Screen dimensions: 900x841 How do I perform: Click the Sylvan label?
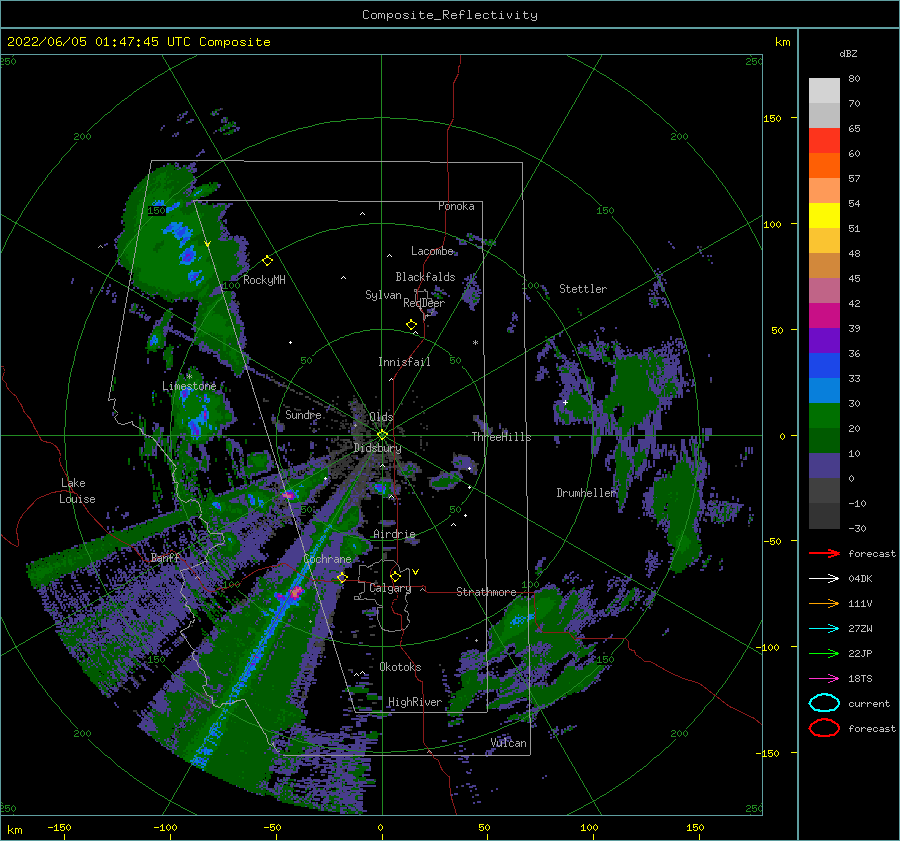(x=383, y=295)
